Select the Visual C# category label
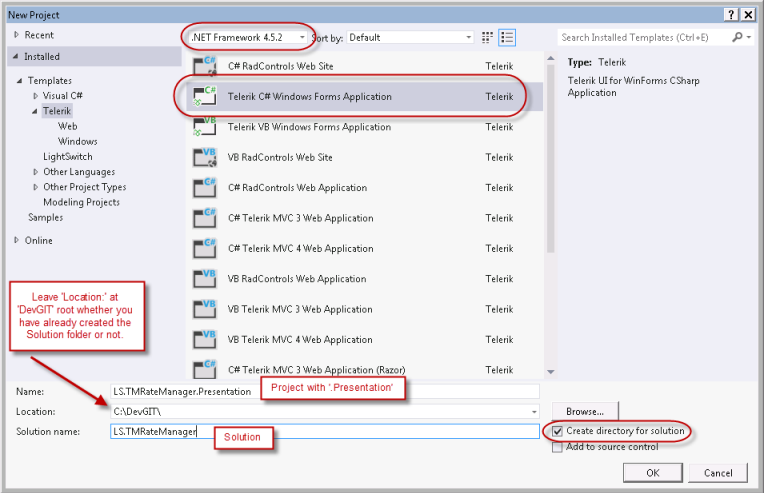The image size is (764, 493). coord(62,95)
